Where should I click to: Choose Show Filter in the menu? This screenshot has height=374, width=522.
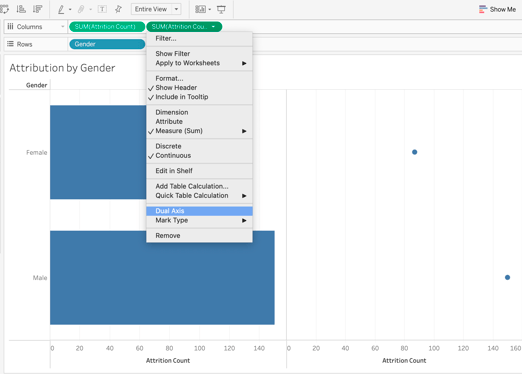(199, 54)
